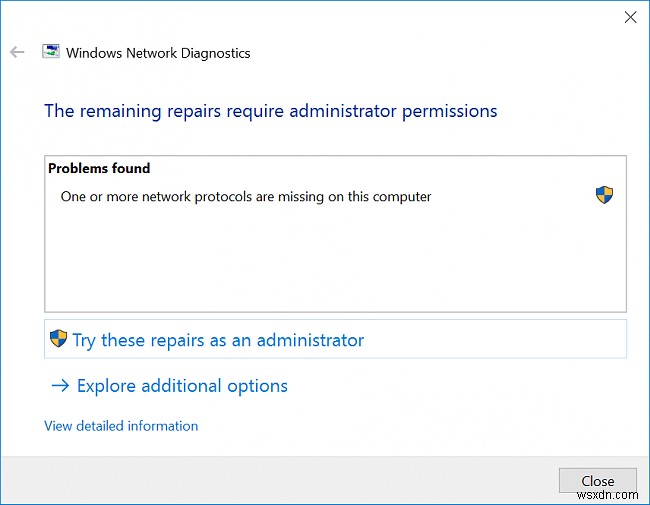Click the administrator permissions heading text
The height and width of the screenshot is (505, 650).
click(270, 110)
